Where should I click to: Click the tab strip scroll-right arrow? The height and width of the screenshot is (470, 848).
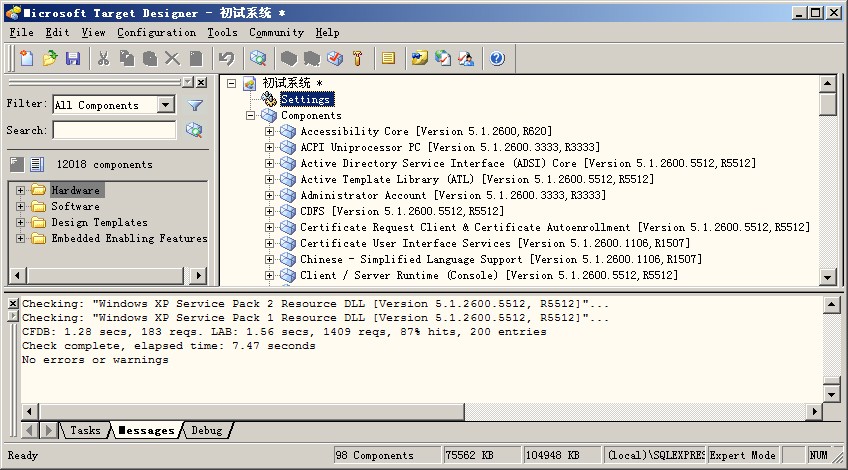pyautogui.click(x=48, y=431)
